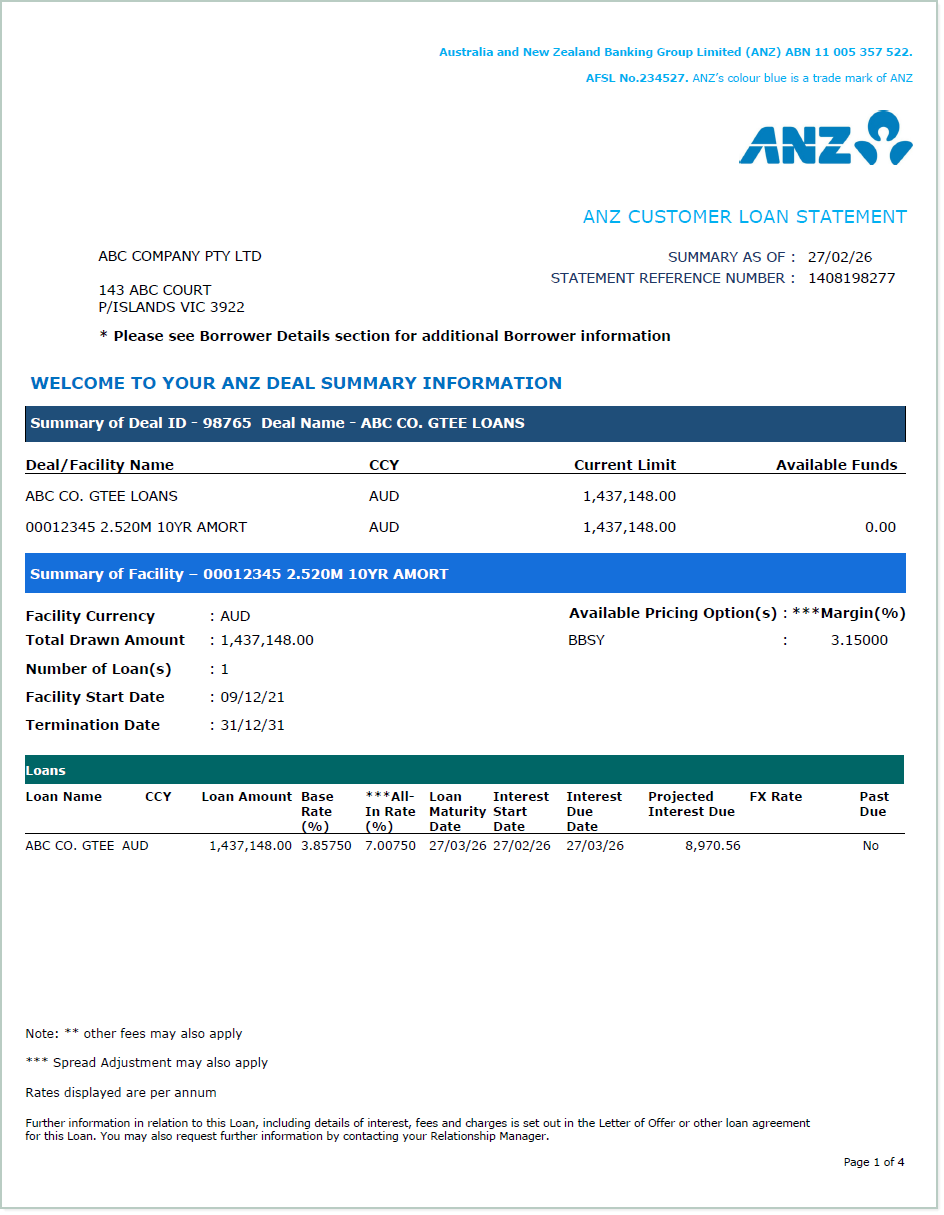Viewport: 944px width, 1215px height.
Task: Select the Total Drawn Amount value 1,437,148.00
Action: coord(261,640)
